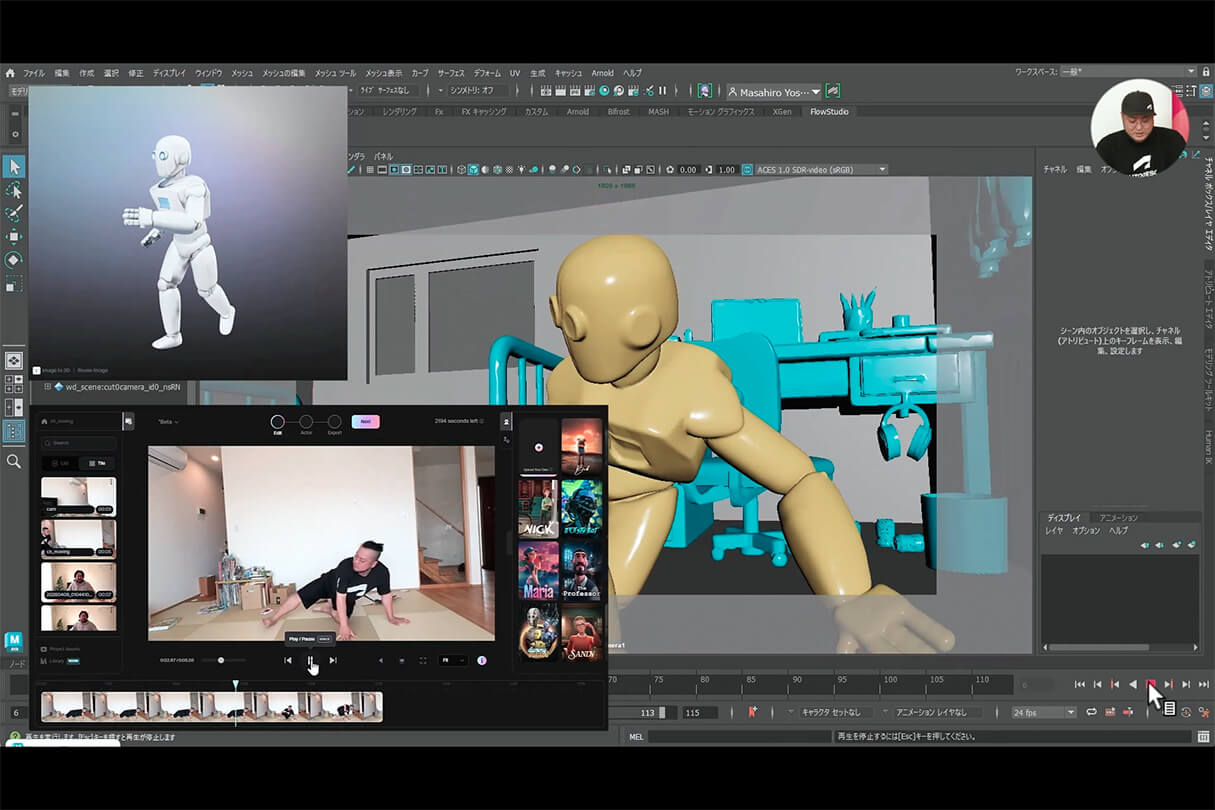Open the Beta dropdown in Flow Studio
Image resolution: width=1215 pixels, height=810 pixels.
[168, 422]
